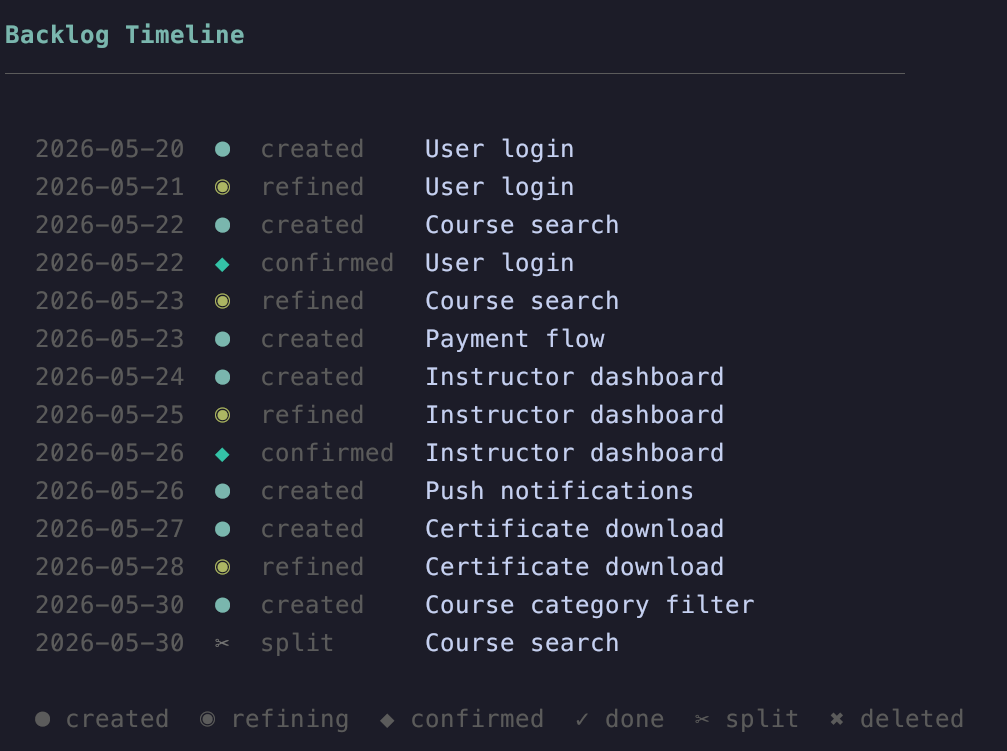The width and height of the screenshot is (1007, 751).
Task: Click the confirmed diamond icon beside User login
Action: (222, 264)
